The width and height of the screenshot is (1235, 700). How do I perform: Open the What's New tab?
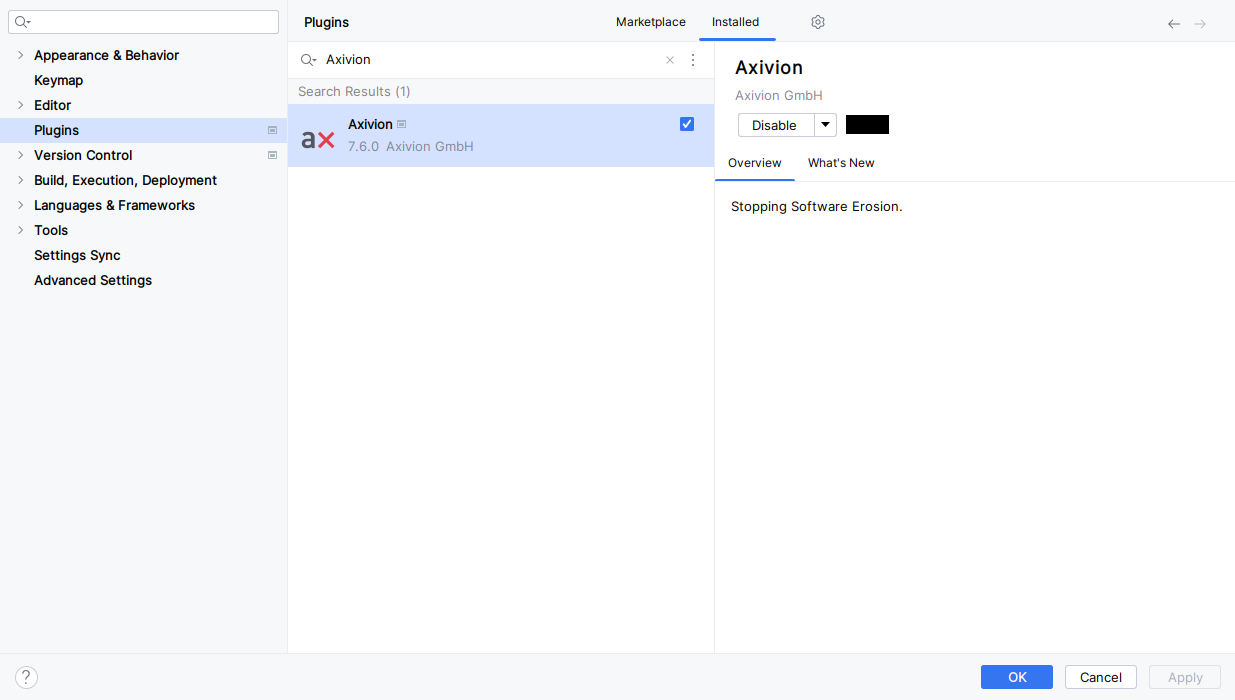(841, 163)
